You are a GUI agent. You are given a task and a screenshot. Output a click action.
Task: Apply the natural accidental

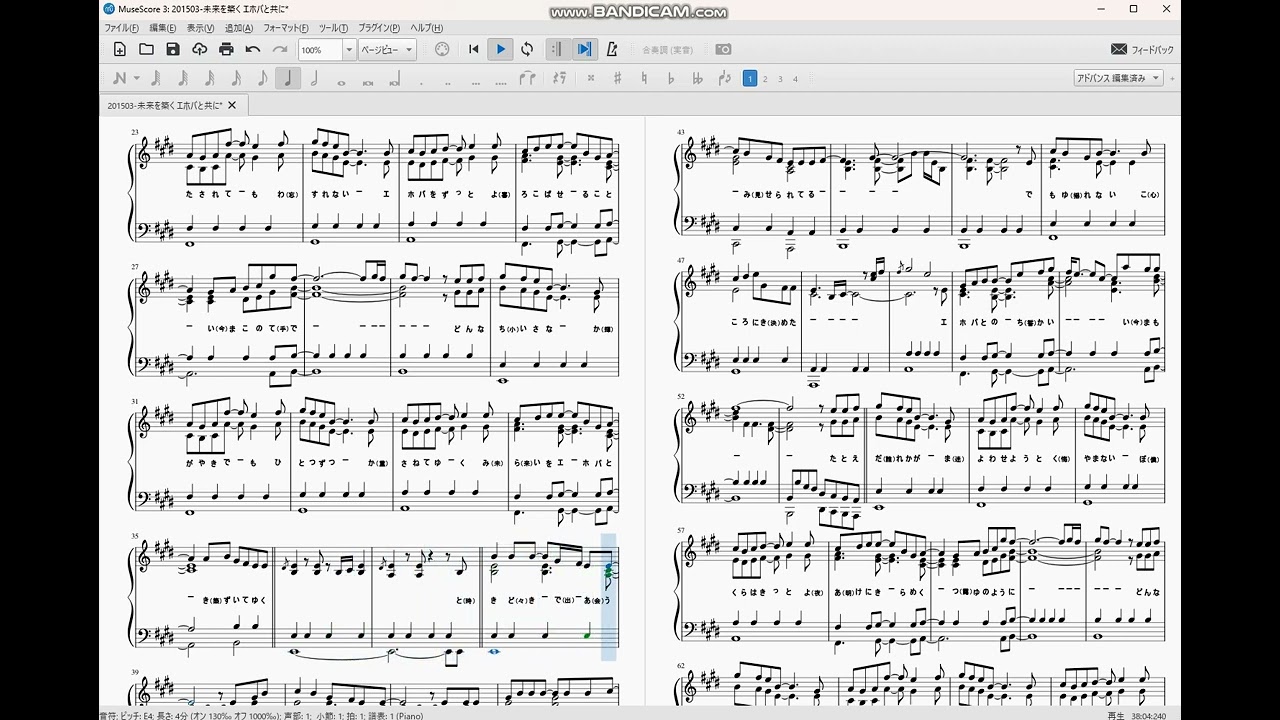[x=644, y=78]
